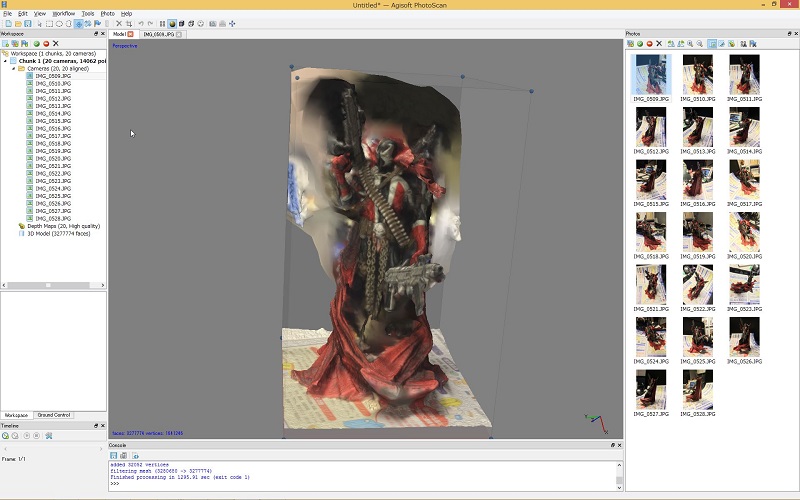This screenshot has height=500, width=800.
Task: Click the Perspective label in viewport
Action: pos(124,46)
